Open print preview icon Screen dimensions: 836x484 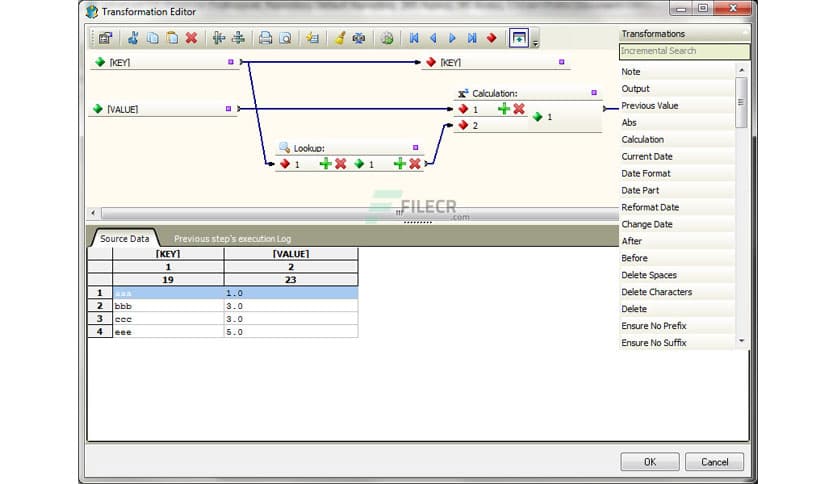point(285,38)
